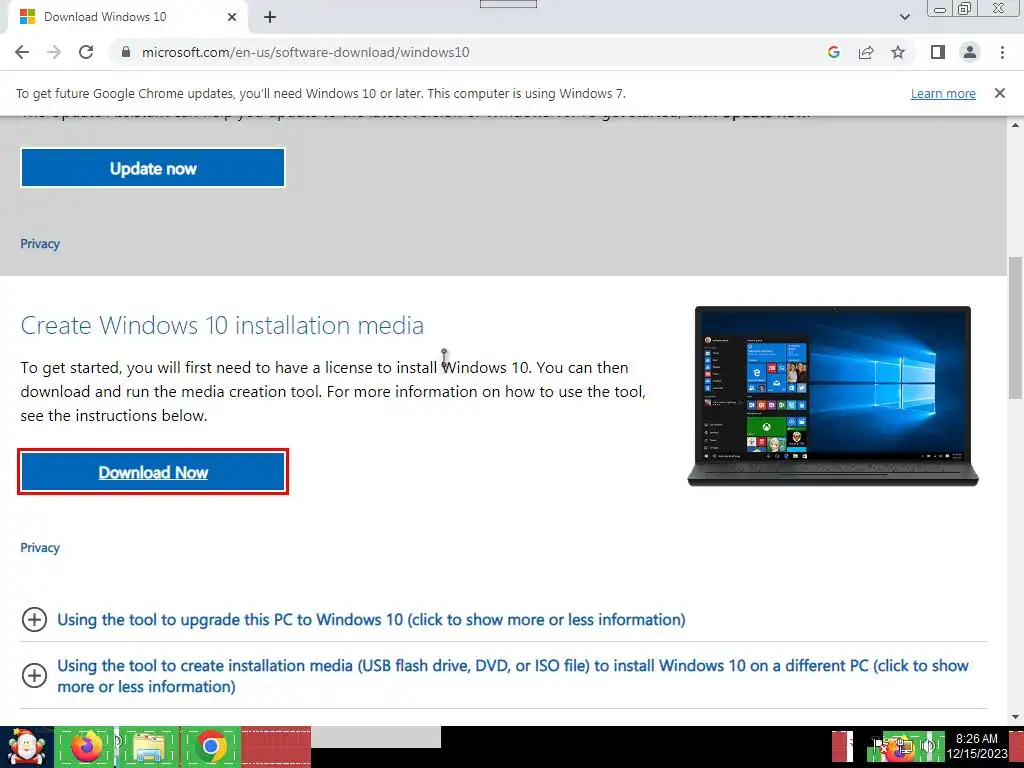The image size is (1024, 768).
Task: Go back to the previous page
Action: pos(22,52)
